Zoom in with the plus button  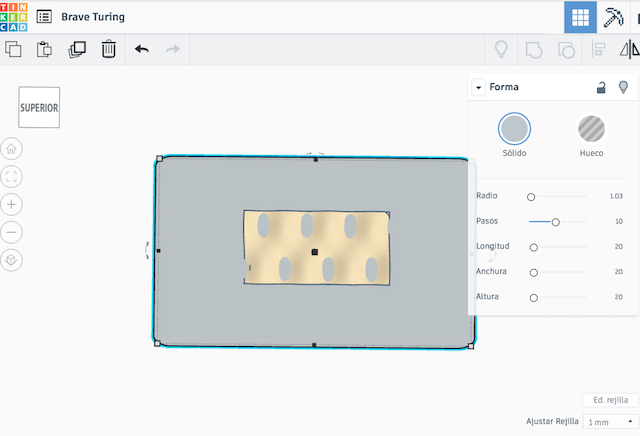point(11,204)
